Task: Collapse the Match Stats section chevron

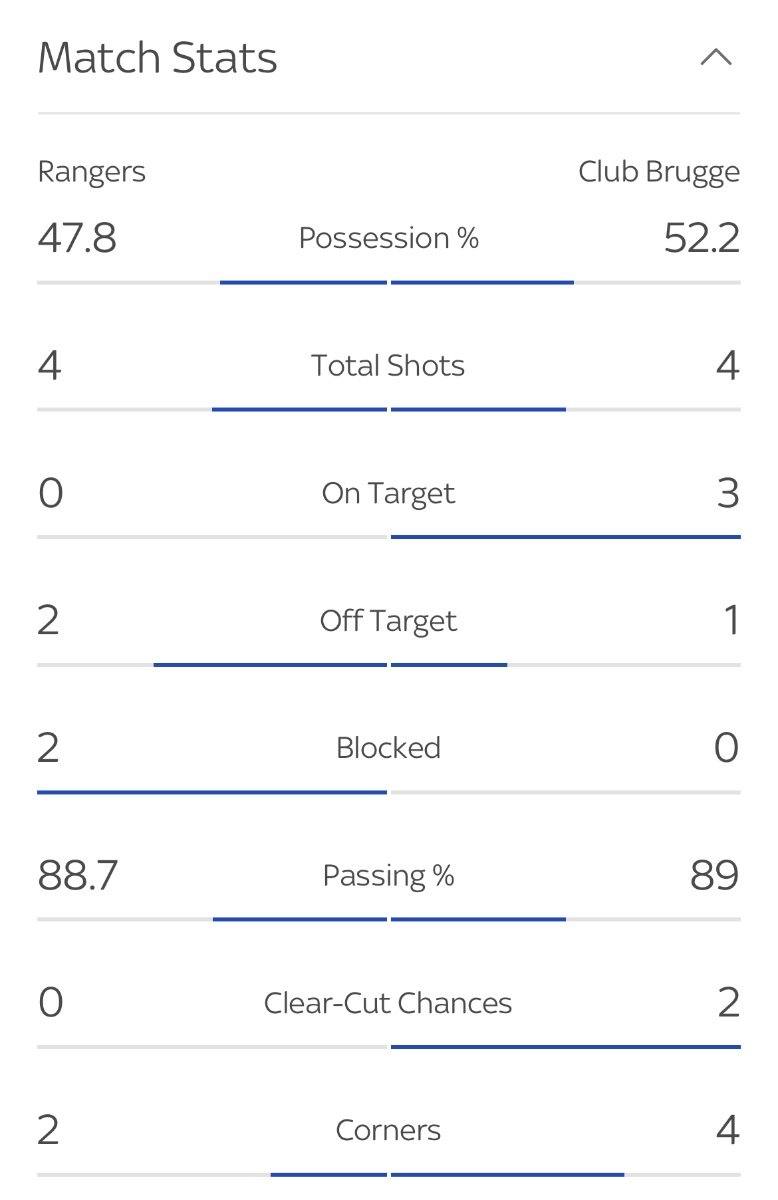Action: click(x=716, y=57)
